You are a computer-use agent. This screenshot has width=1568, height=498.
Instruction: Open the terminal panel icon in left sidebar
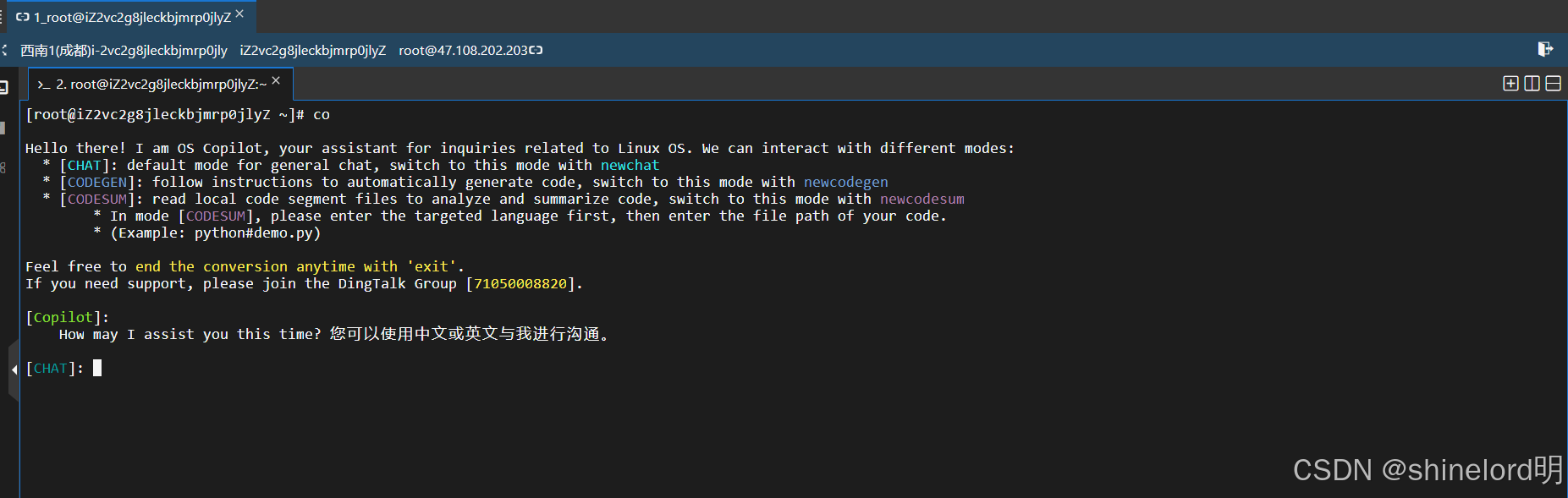4,86
